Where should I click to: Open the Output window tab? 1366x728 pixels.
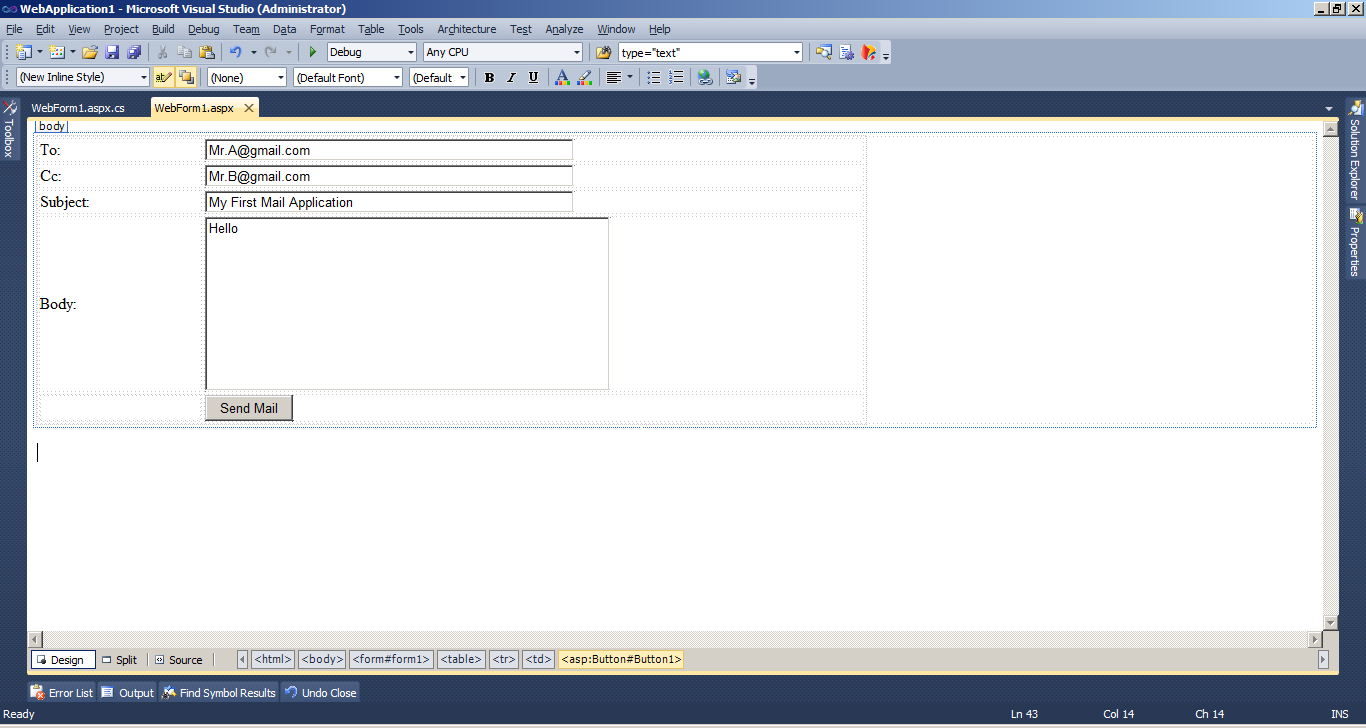128,692
